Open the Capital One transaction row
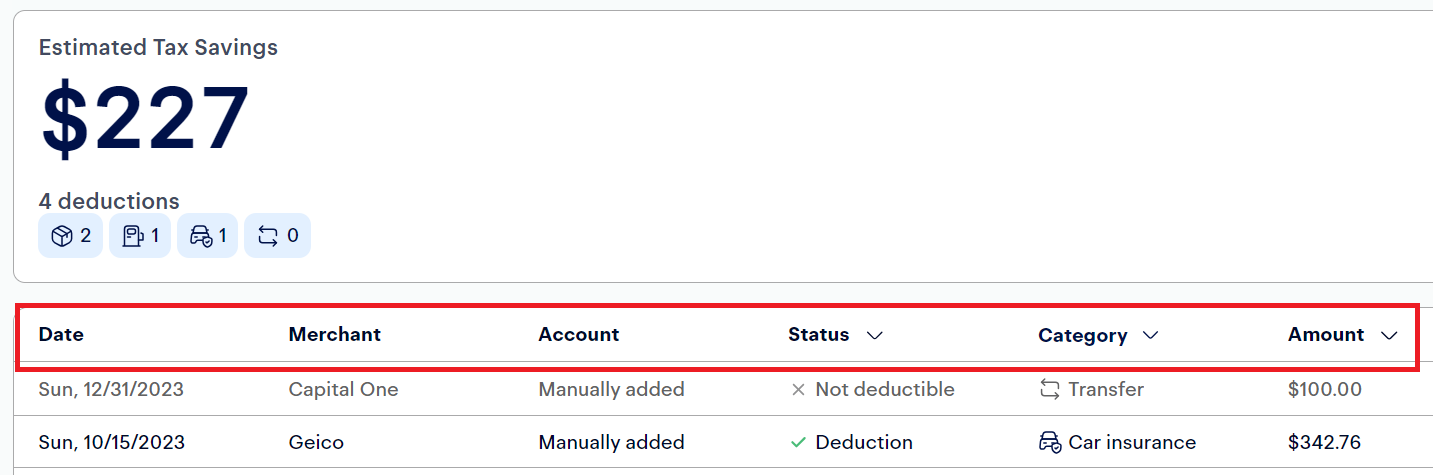 click(x=723, y=390)
